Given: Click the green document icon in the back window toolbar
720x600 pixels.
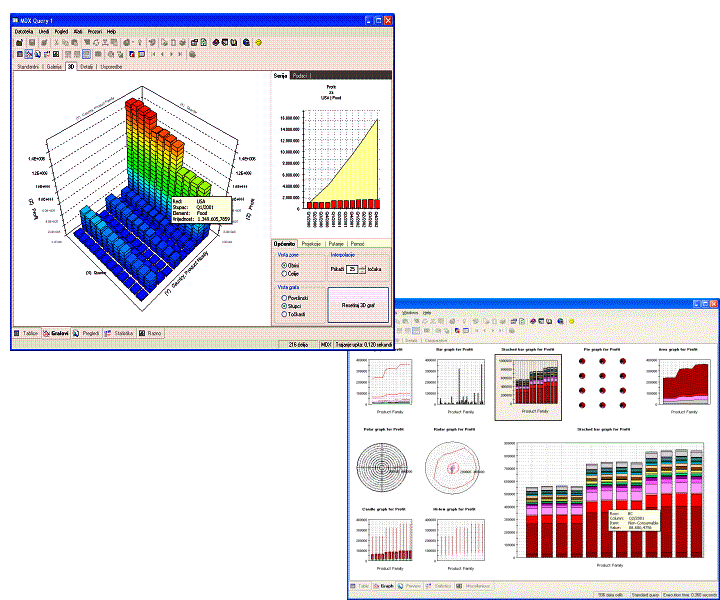Looking at the screenshot, I should pyautogui.click(x=522, y=321).
